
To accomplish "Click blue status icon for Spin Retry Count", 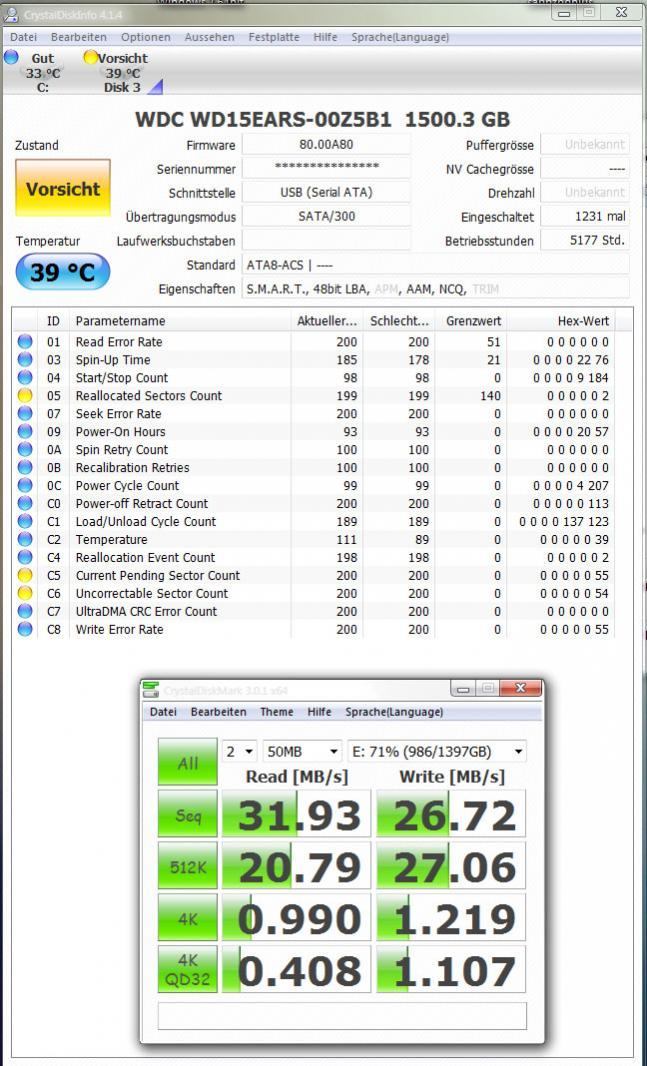I will [25, 449].
